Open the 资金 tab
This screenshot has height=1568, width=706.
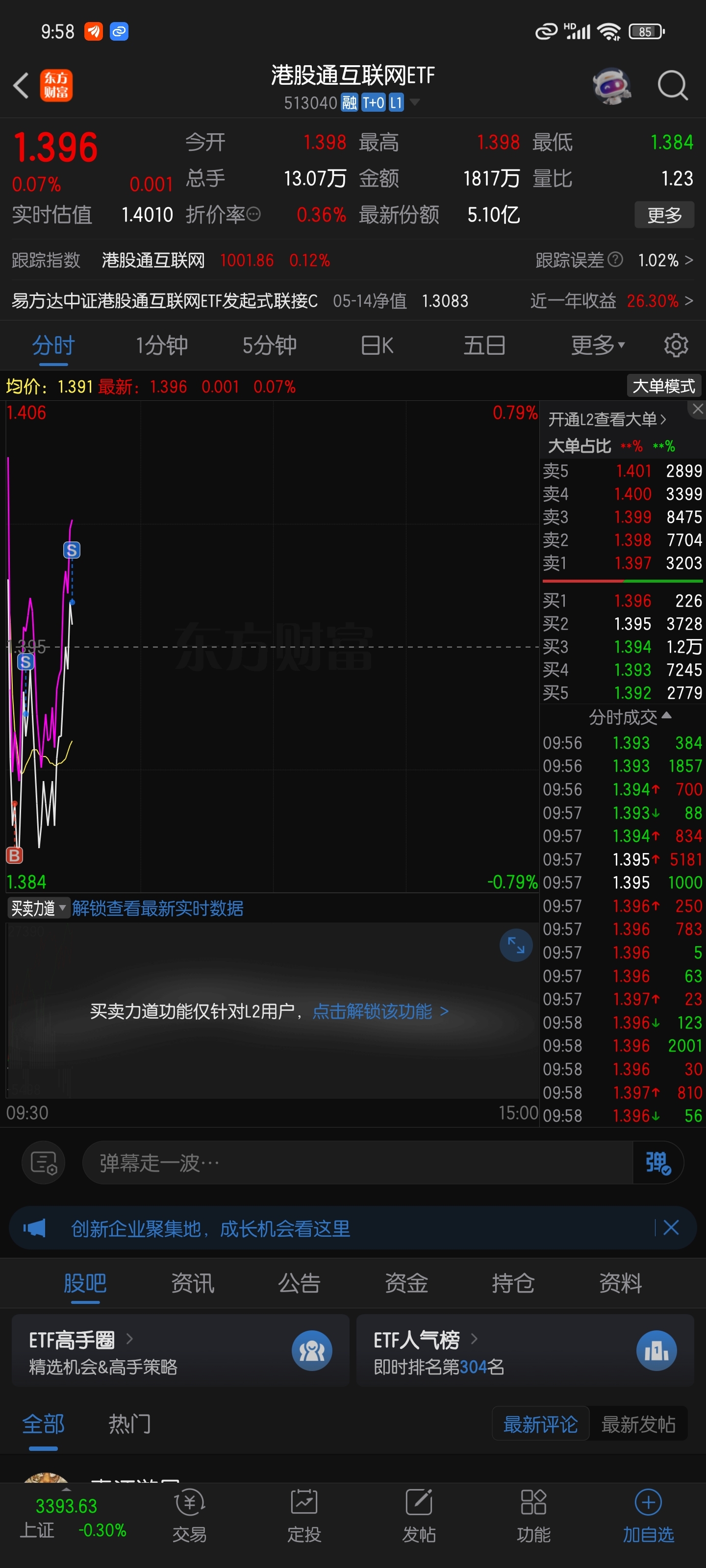tap(406, 1283)
